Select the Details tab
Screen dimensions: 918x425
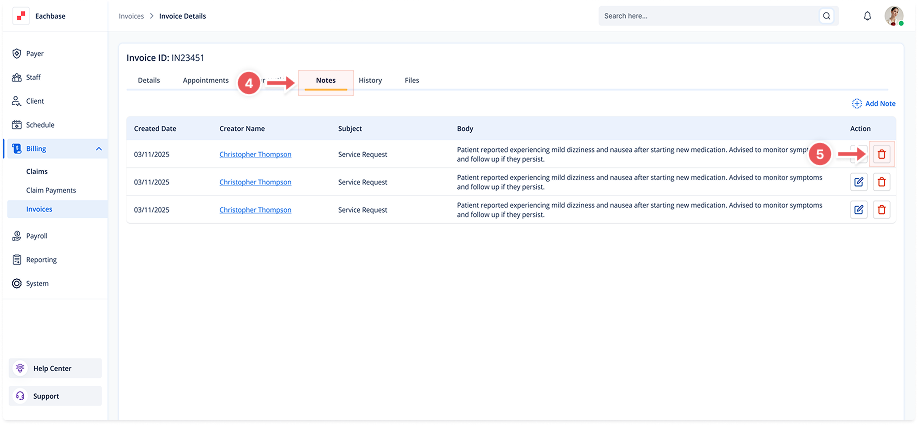click(149, 80)
